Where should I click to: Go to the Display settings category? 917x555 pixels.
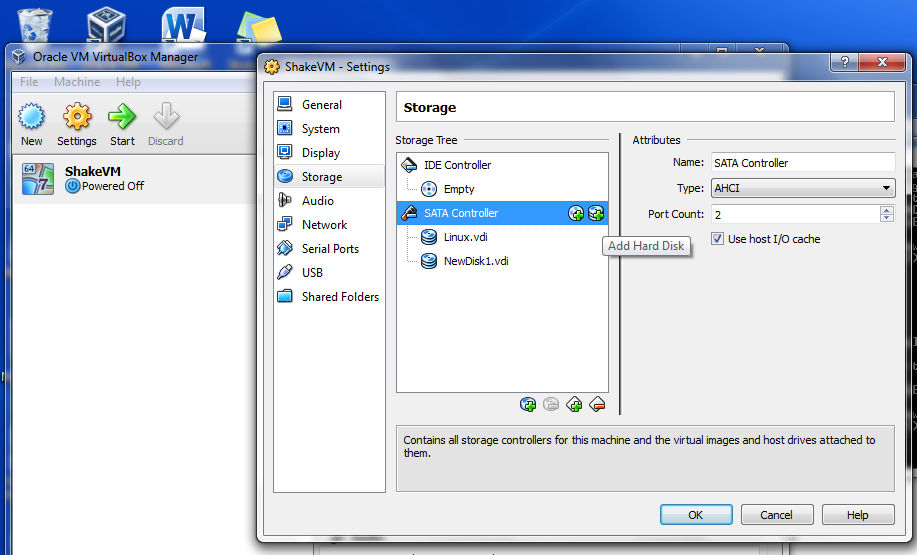329,153
